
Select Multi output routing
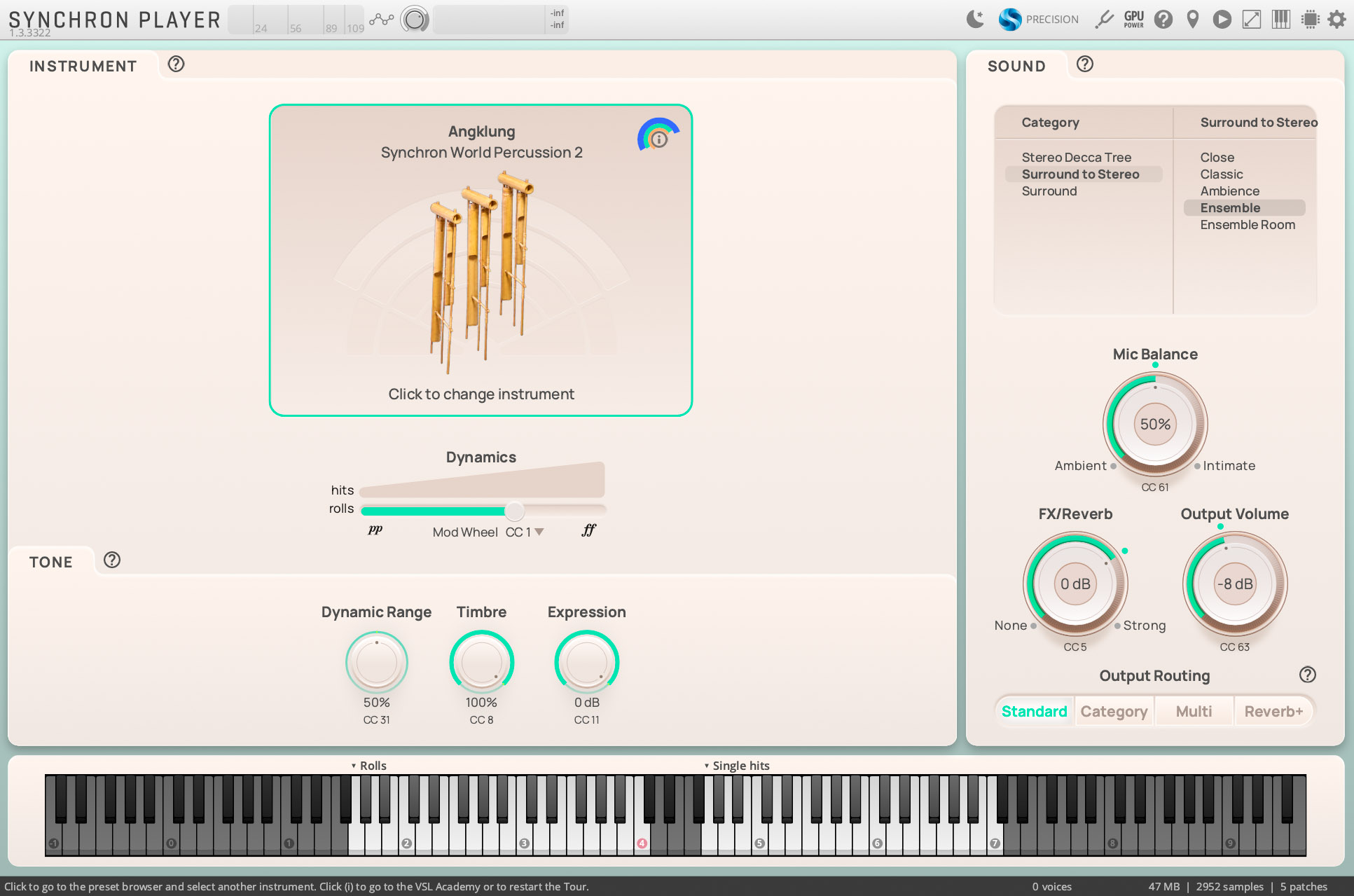1194,711
